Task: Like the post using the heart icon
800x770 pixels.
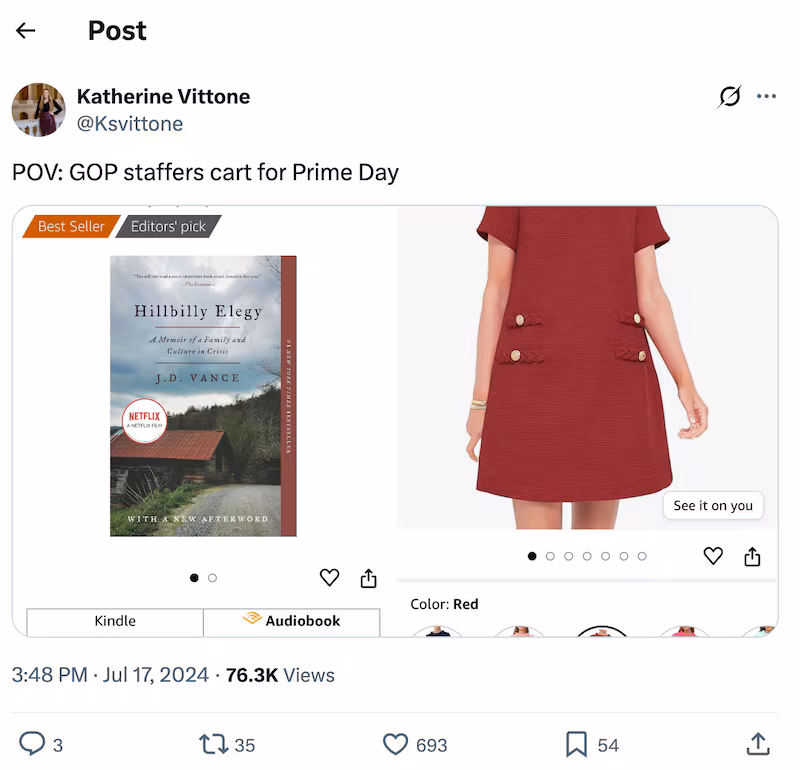Action: point(396,745)
